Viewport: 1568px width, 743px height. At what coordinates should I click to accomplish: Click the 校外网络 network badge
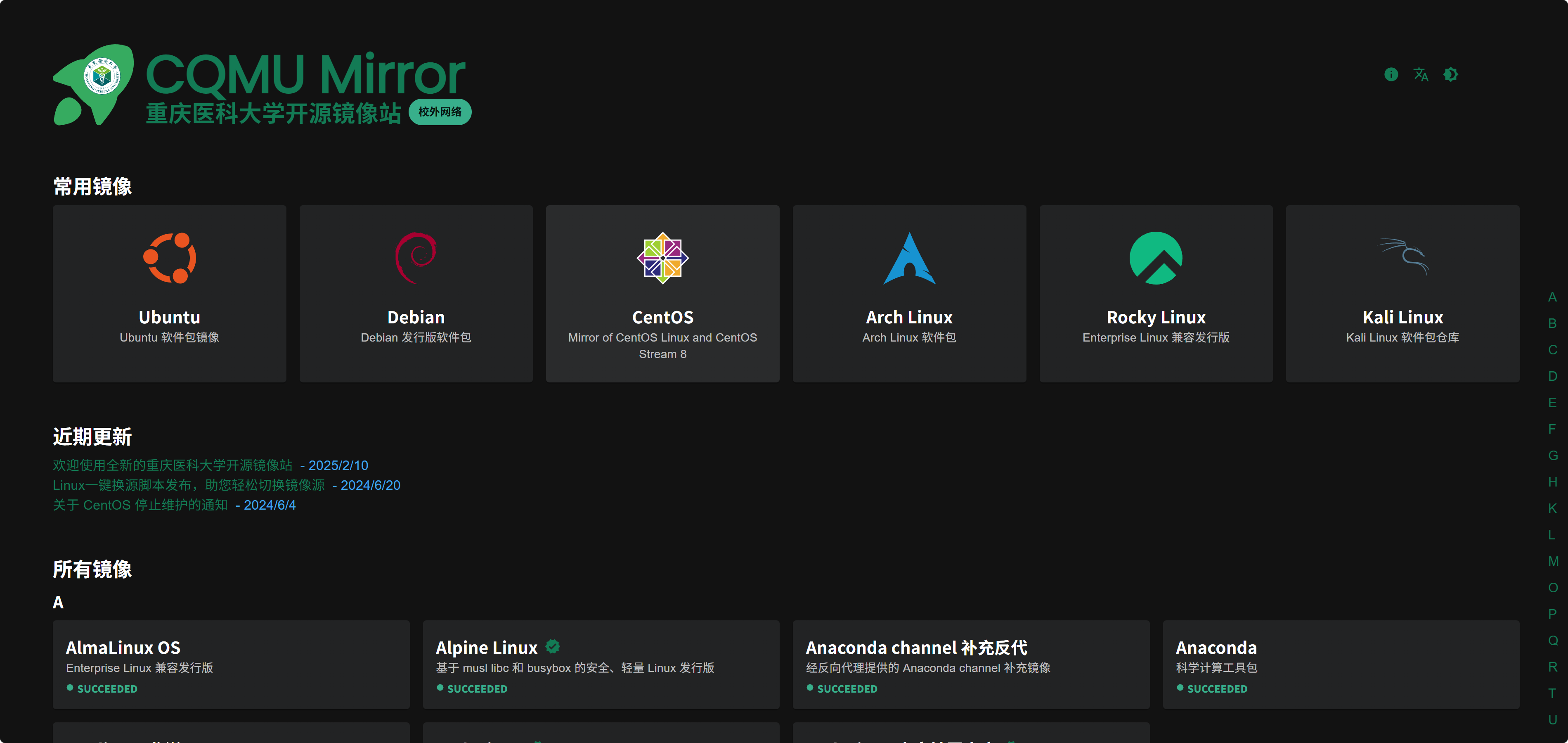coord(440,112)
